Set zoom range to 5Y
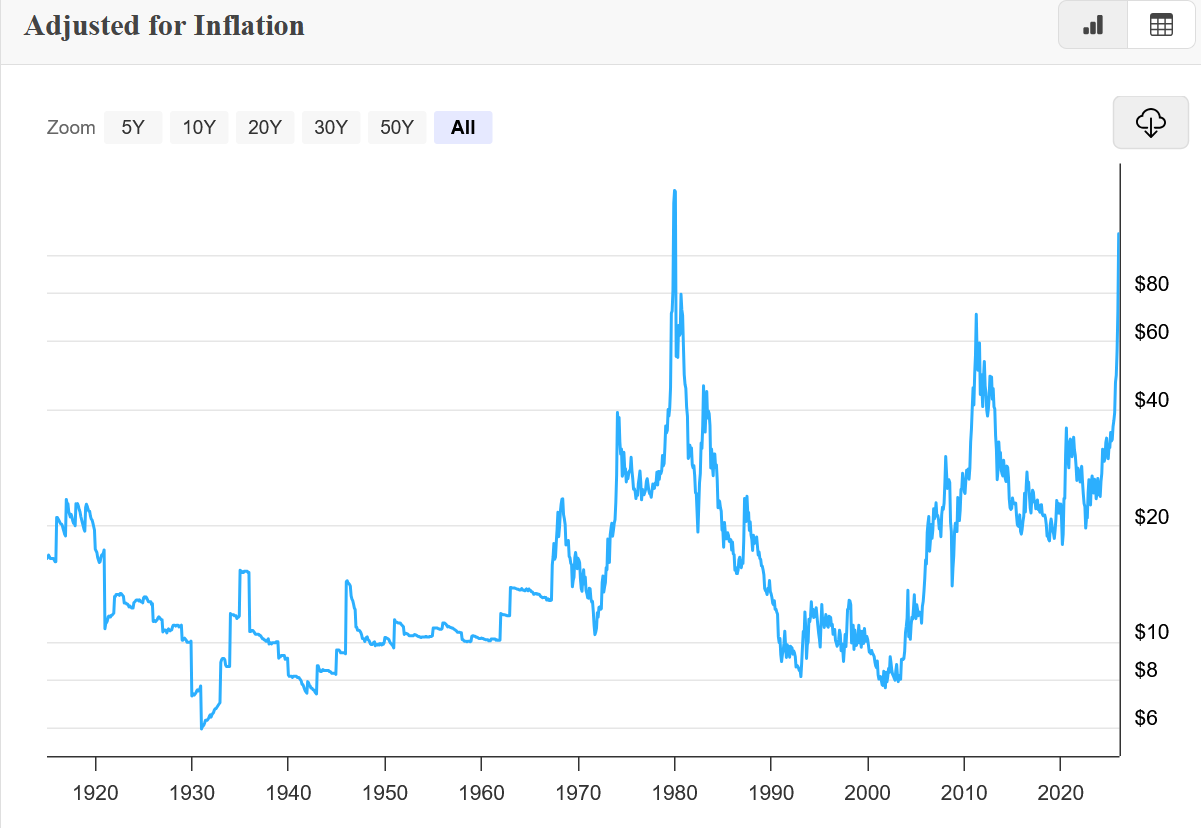This screenshot has width=1201, height=828. coord(133,127)
